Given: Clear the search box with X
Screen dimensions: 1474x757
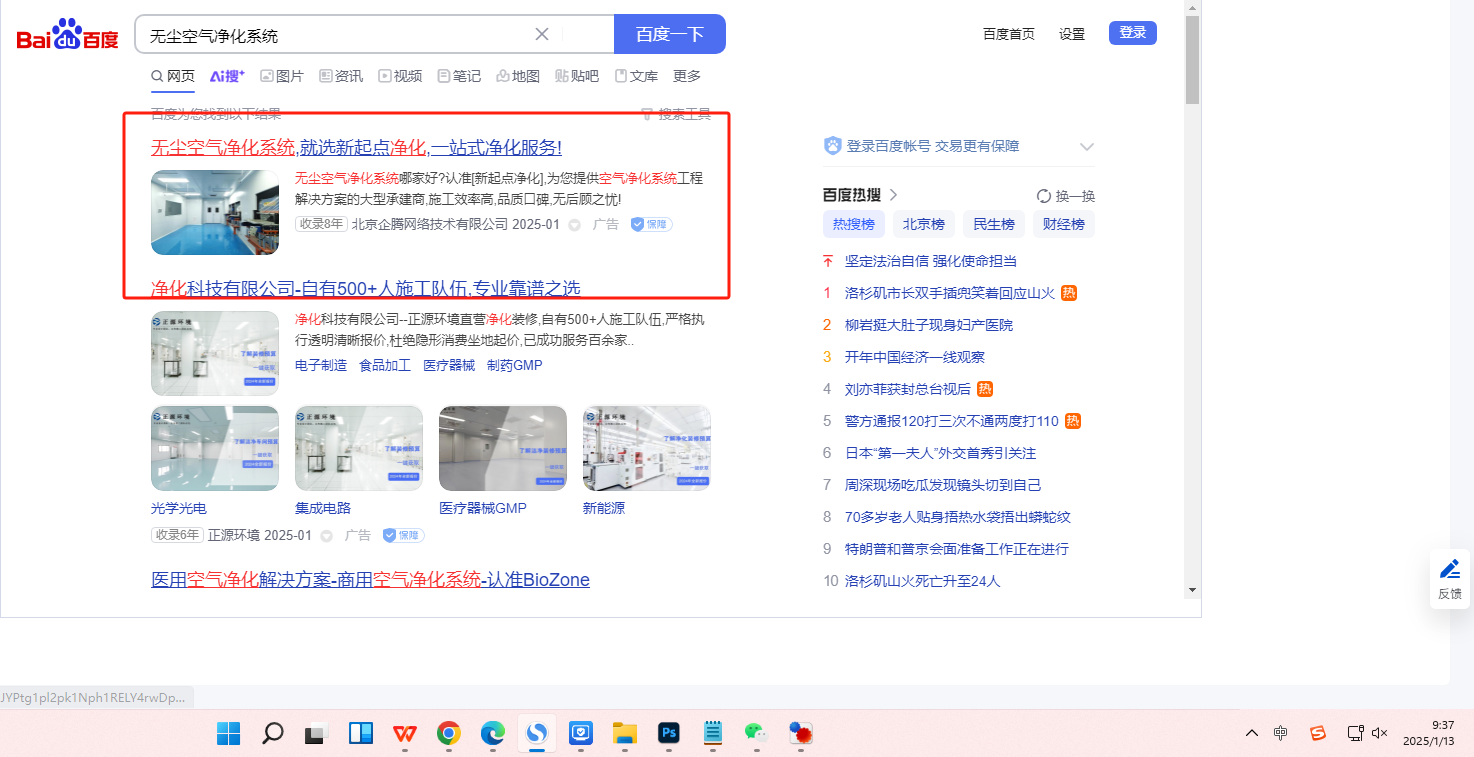Looking at the screenshot, I should coord(542,34).
